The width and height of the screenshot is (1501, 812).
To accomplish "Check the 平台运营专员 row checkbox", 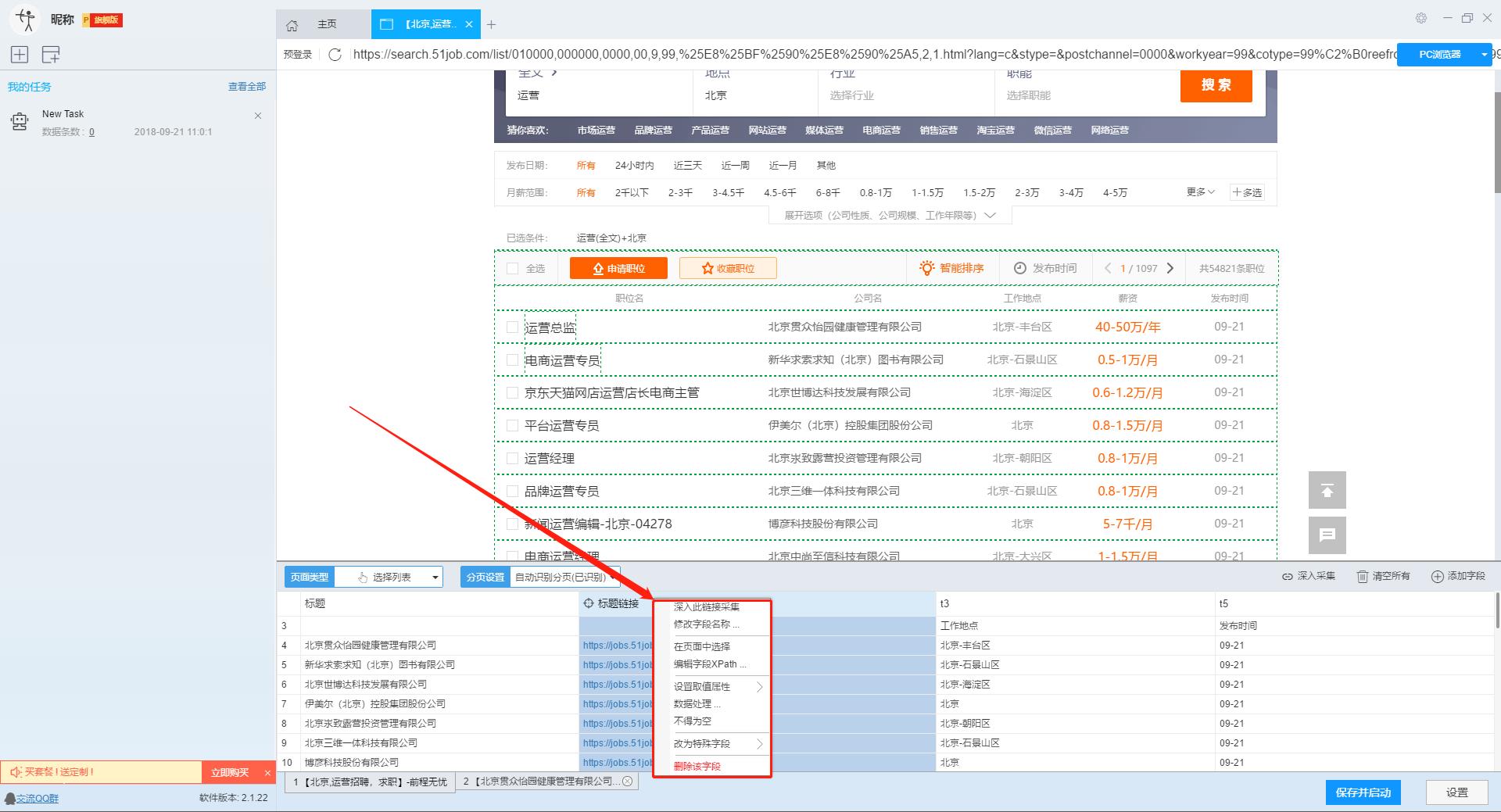I will coord(513,425).
